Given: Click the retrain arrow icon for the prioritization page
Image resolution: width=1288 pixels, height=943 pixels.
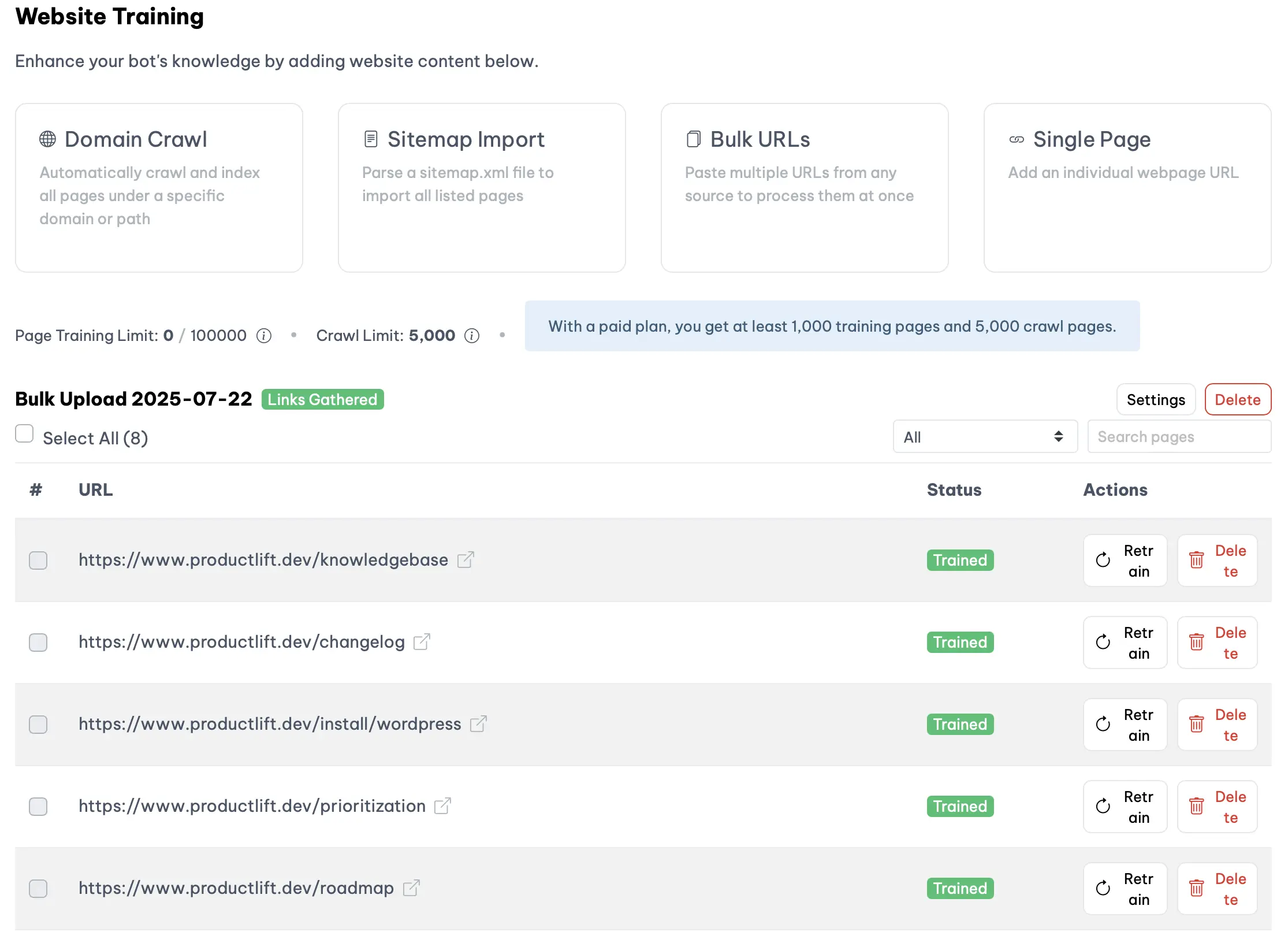Looking at the screenshot, I should coord(1103,807).
